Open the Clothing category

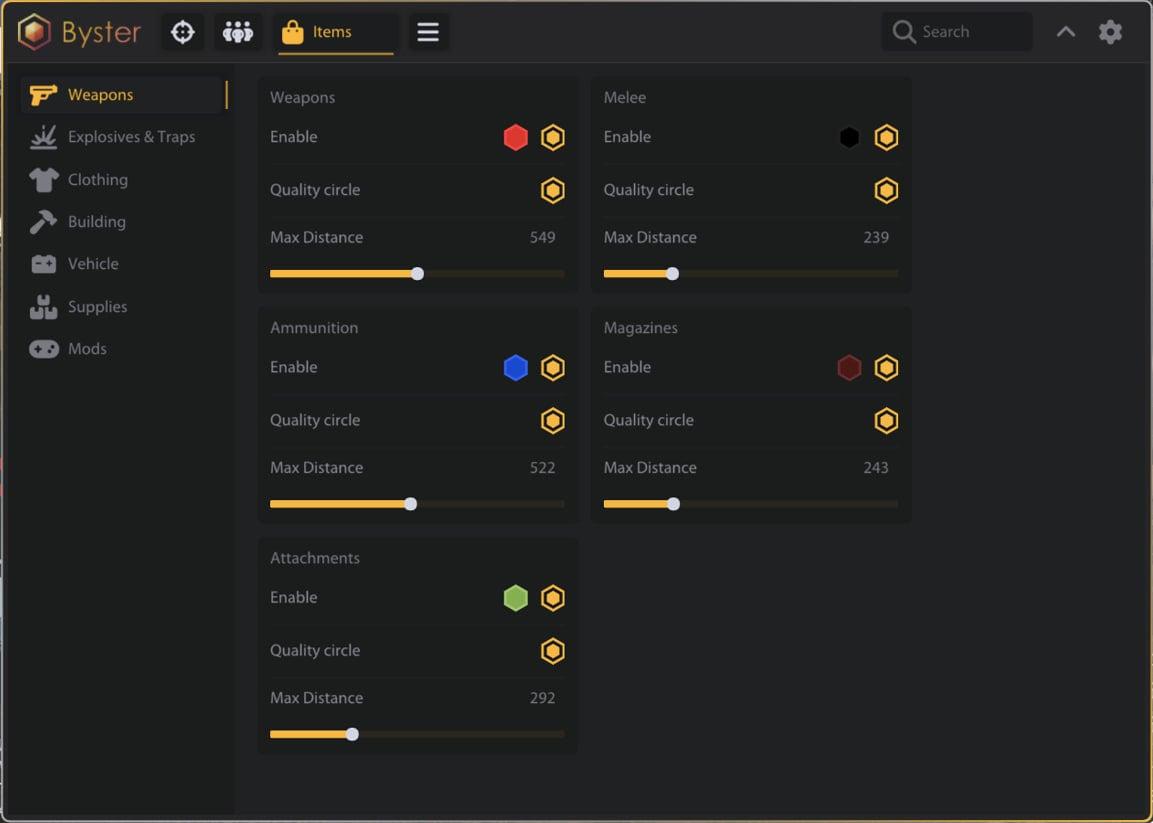tap(97, 180)
